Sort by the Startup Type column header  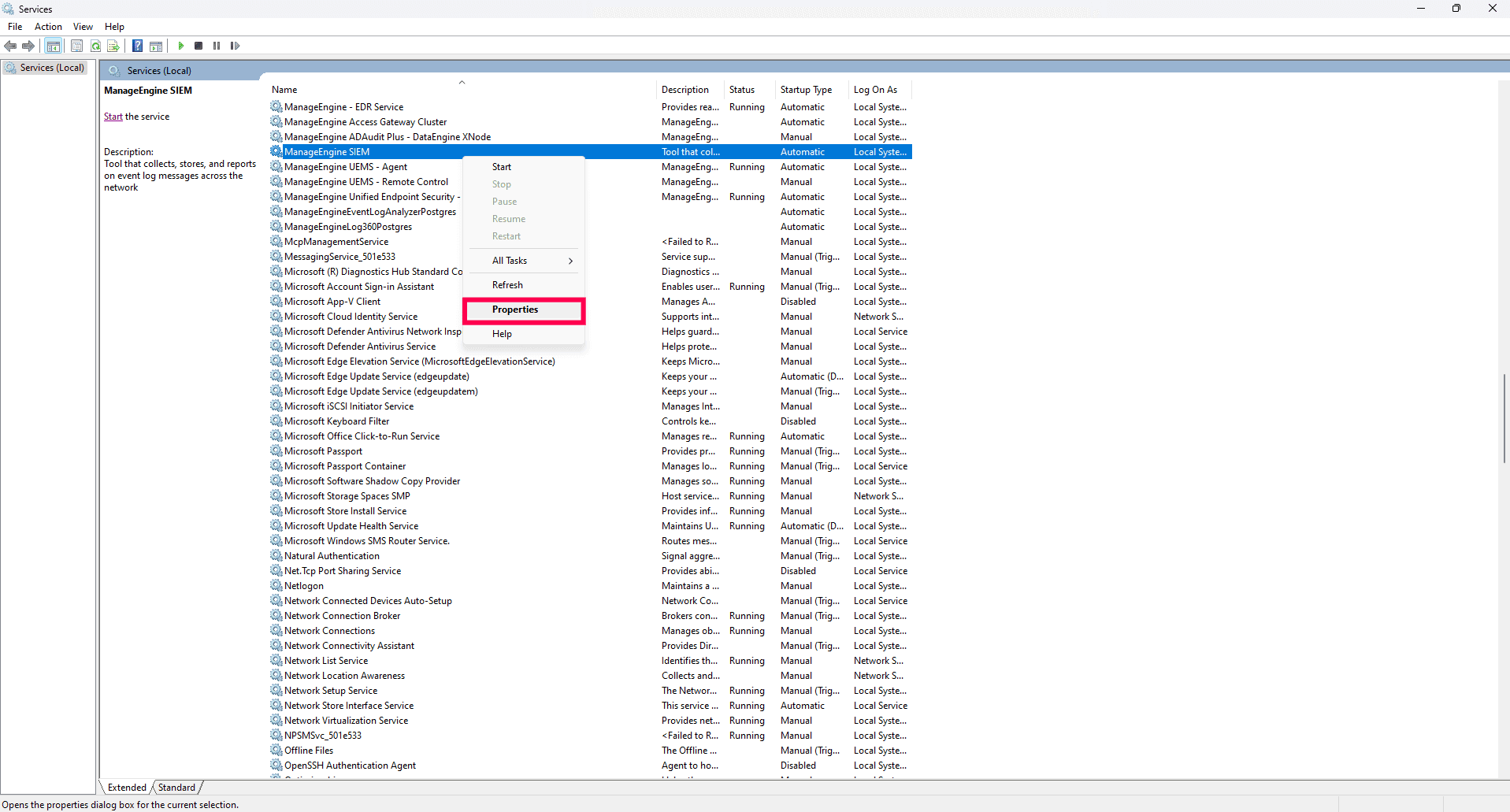click(813, 90)
